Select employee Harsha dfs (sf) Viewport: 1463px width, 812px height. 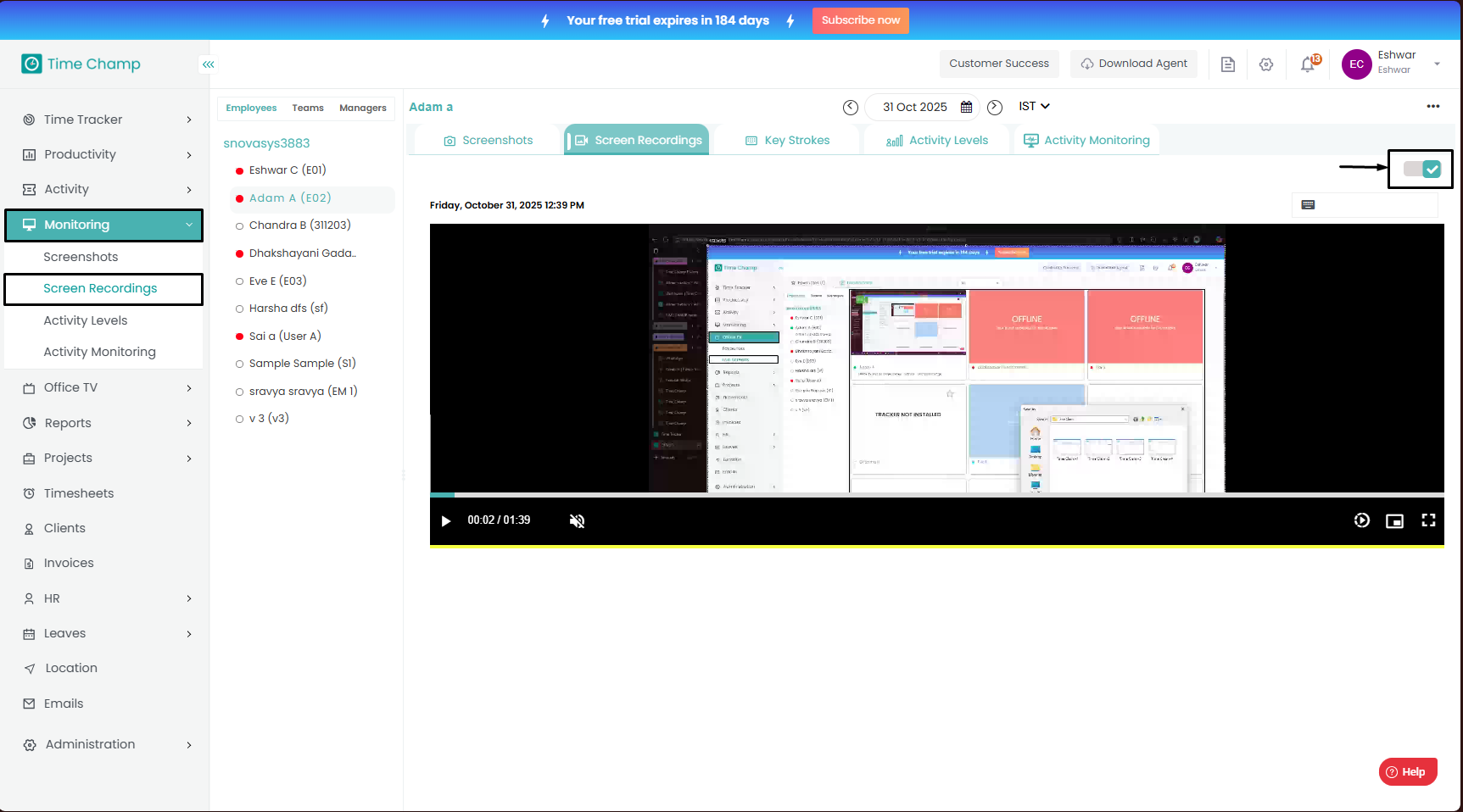[x=288, y=308]
